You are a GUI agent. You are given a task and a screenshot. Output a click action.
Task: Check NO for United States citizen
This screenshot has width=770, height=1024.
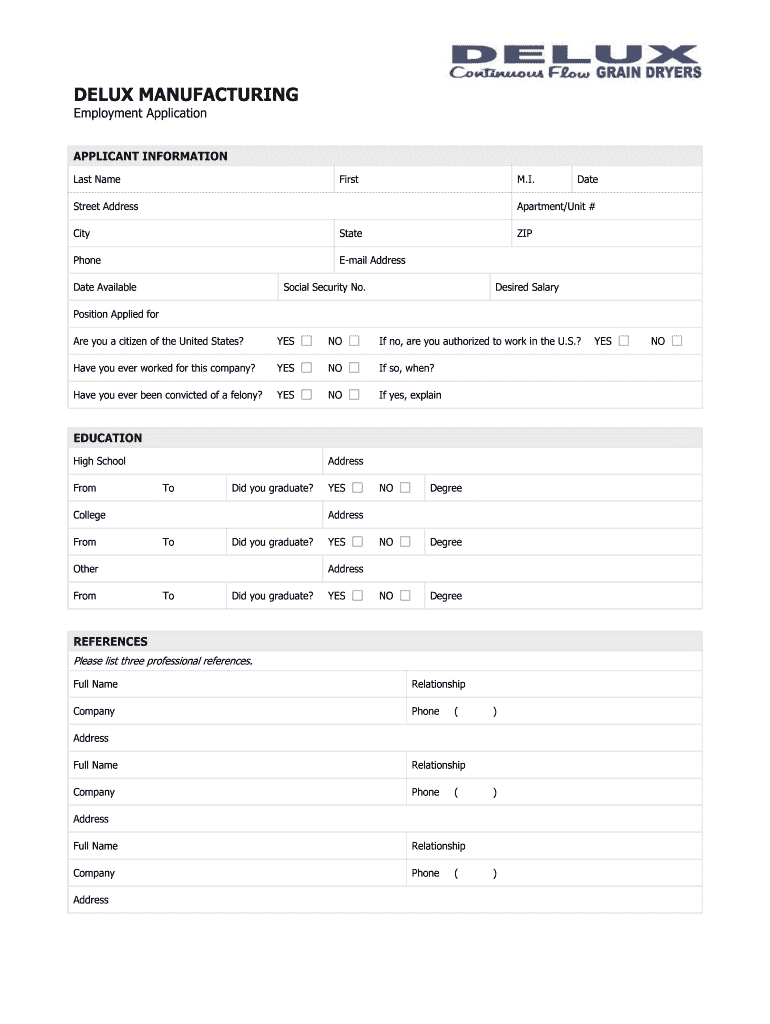[354, 341]
